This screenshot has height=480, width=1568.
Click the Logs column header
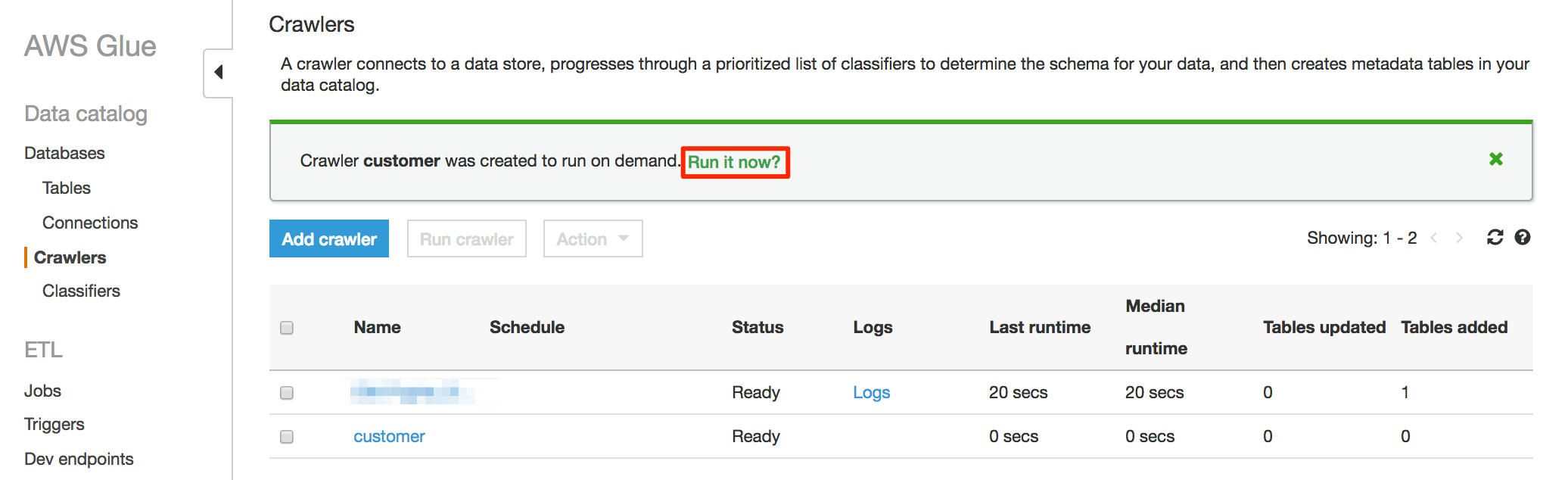(x=873, y=327)
